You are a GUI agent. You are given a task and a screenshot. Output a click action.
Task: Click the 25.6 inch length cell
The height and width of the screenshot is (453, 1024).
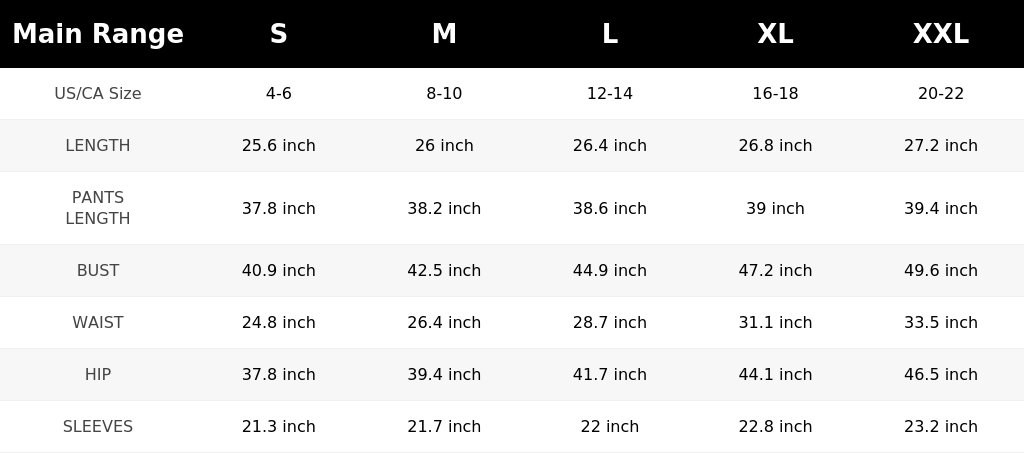pyautogui.click(x=279, y=146)
